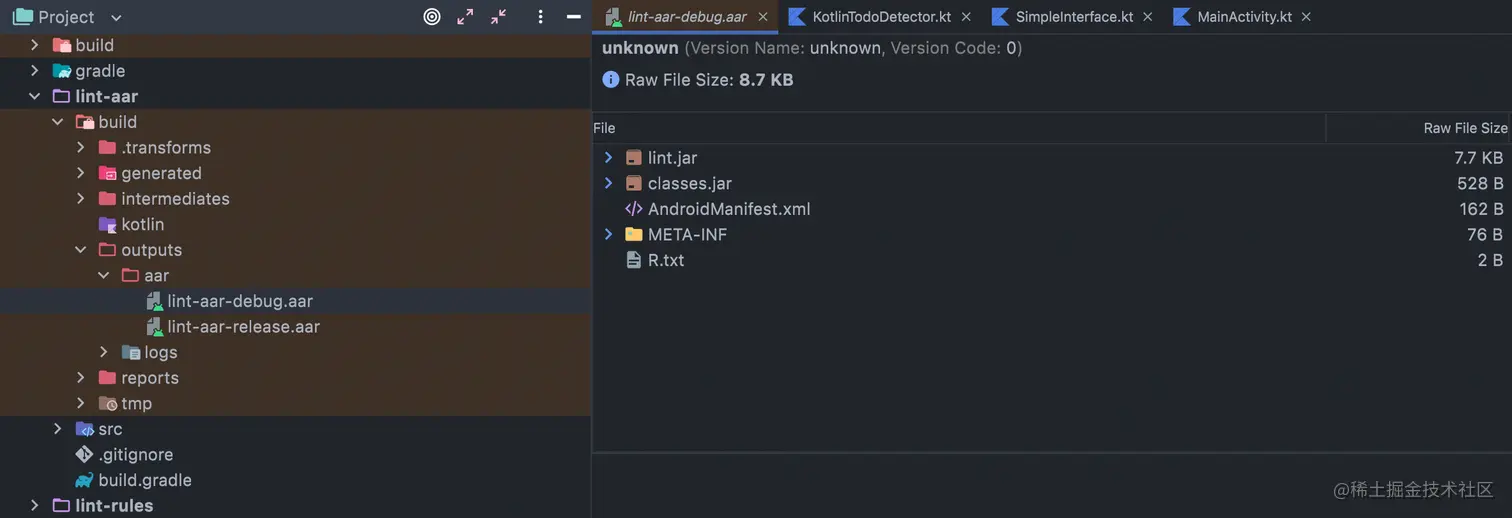Viewport: 1512px width, 518px height.
Task: Click the gradle folder icon
Action: (61, 71)
